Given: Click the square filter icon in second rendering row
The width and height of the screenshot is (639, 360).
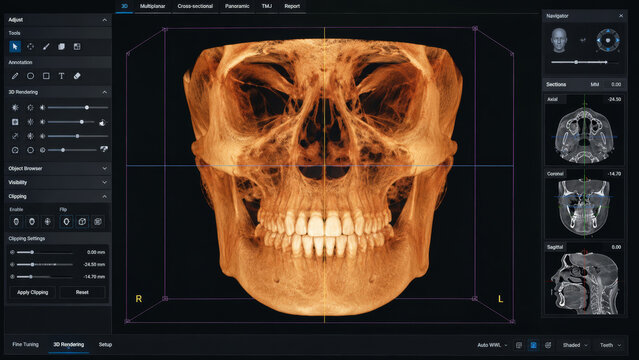Looking at the screenshot, I should click(15, 122).
